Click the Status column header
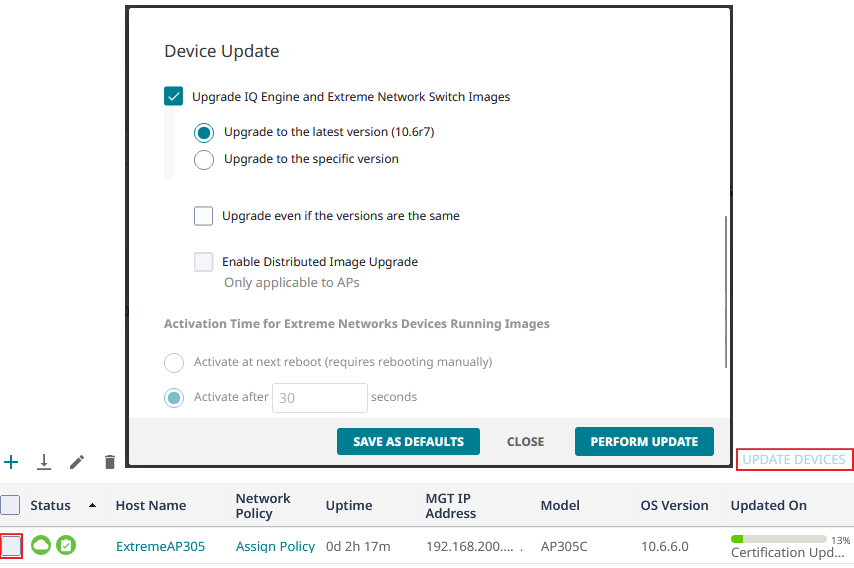 tap(50, 505)
